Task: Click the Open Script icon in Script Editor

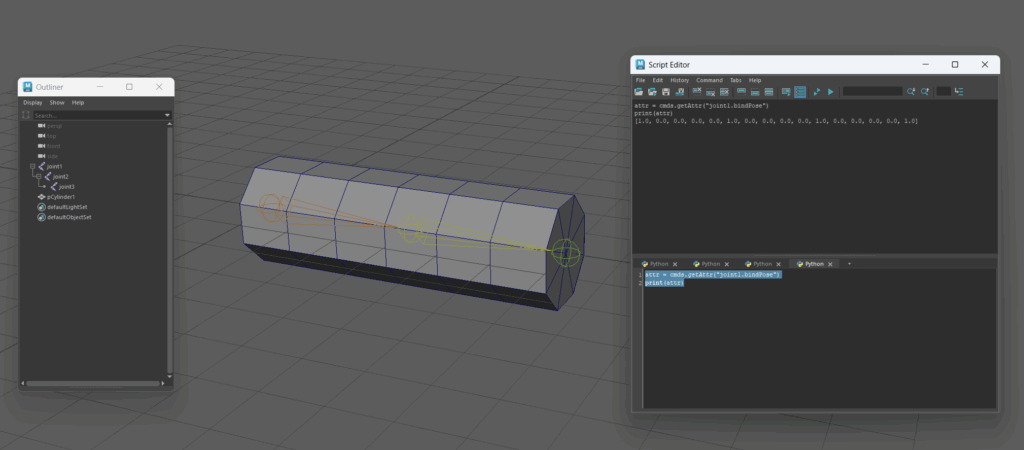Action: pyautogui.click(x=639, y=92)
